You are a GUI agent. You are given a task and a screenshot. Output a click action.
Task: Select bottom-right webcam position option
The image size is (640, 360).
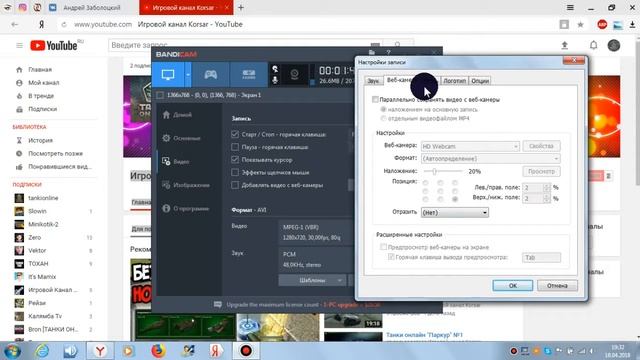point(455,199)
